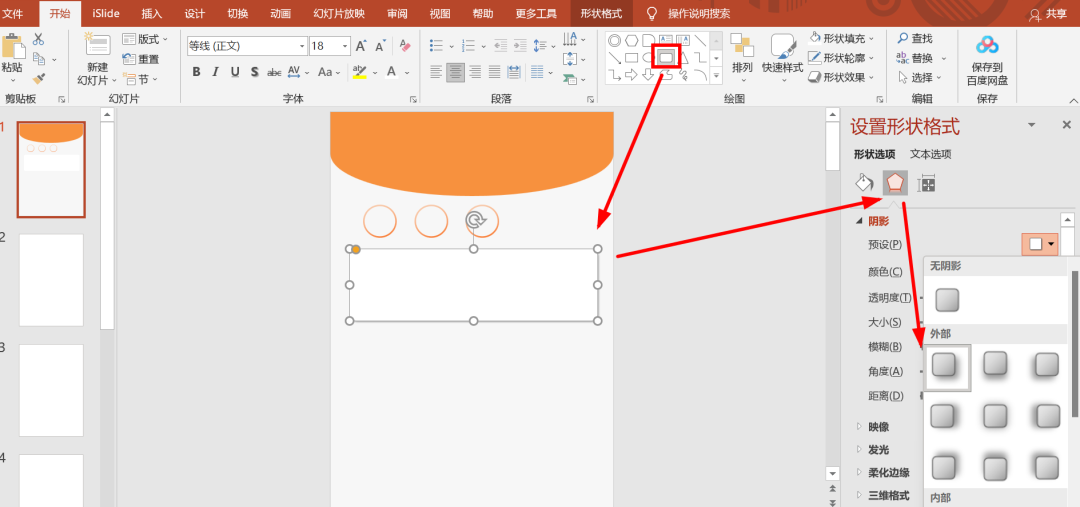
Task: Increase font size with the large A icon
Action: click(x=361, y=46)
